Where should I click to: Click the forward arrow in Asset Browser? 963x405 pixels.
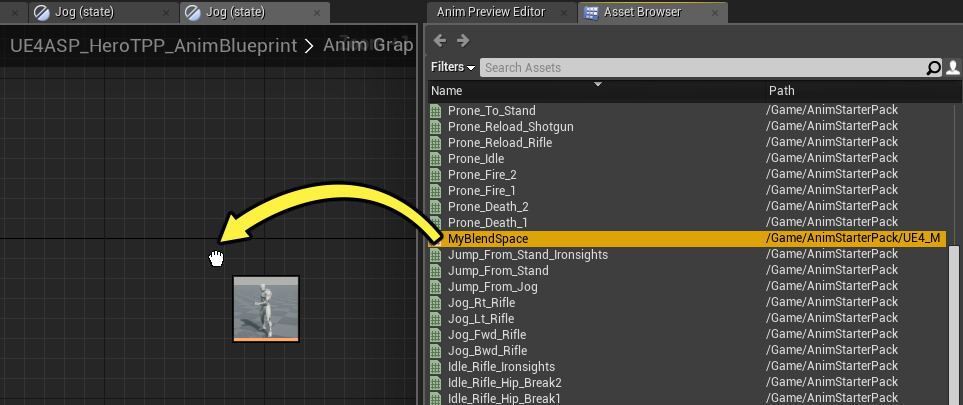463,41
